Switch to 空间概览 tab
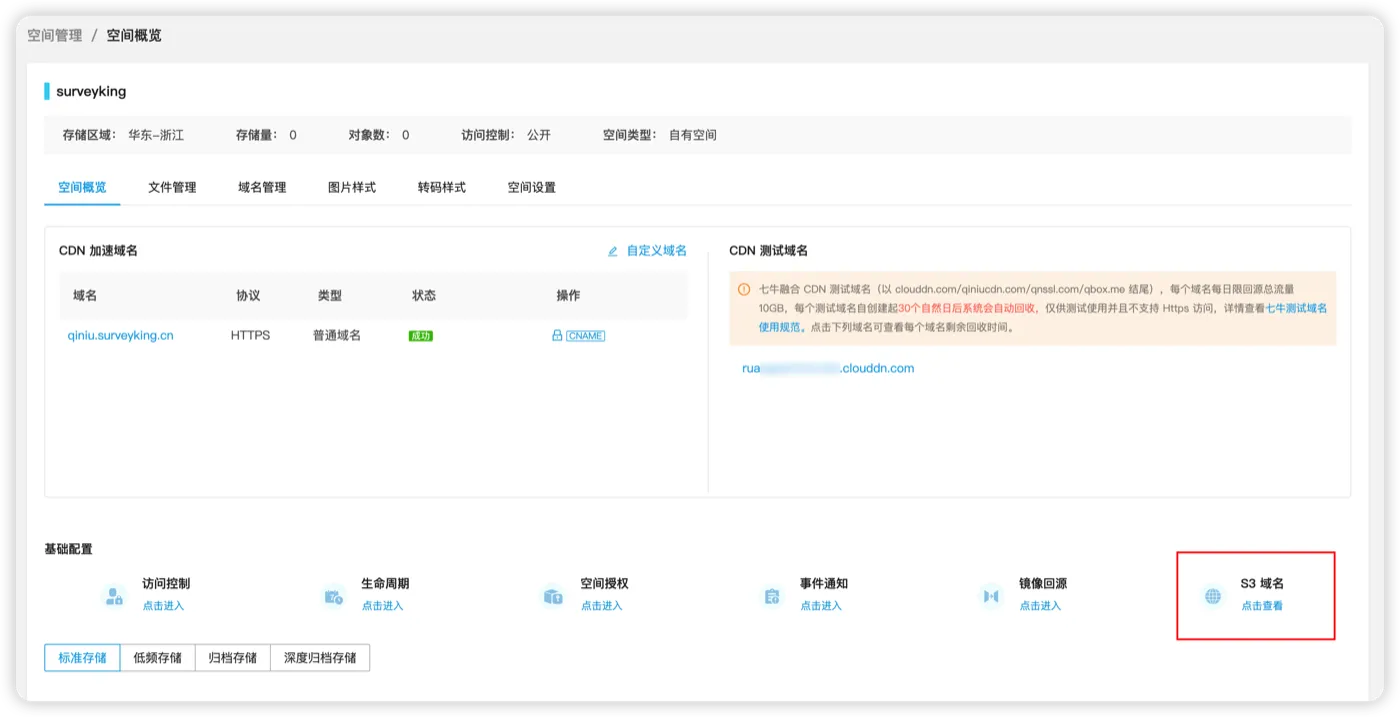Viewport: 1400px width, 717px height. [x=82, y=187]
